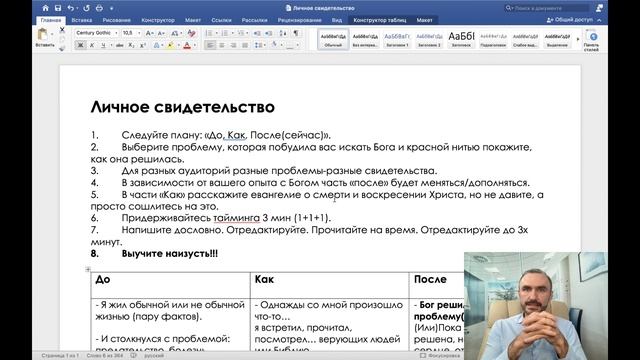Apply the Заголовок 1 style

point(397,40)
